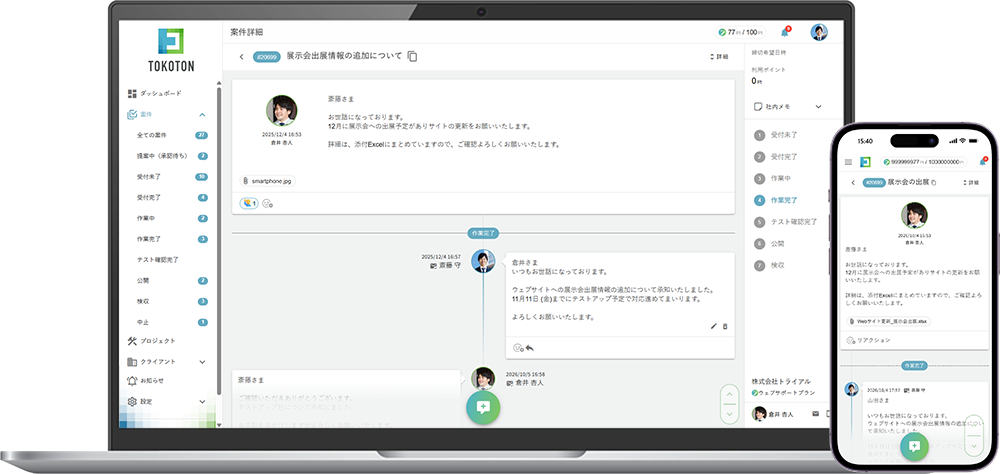Click リアクション on the phone
1000x474 pixels.
point(868,341)
